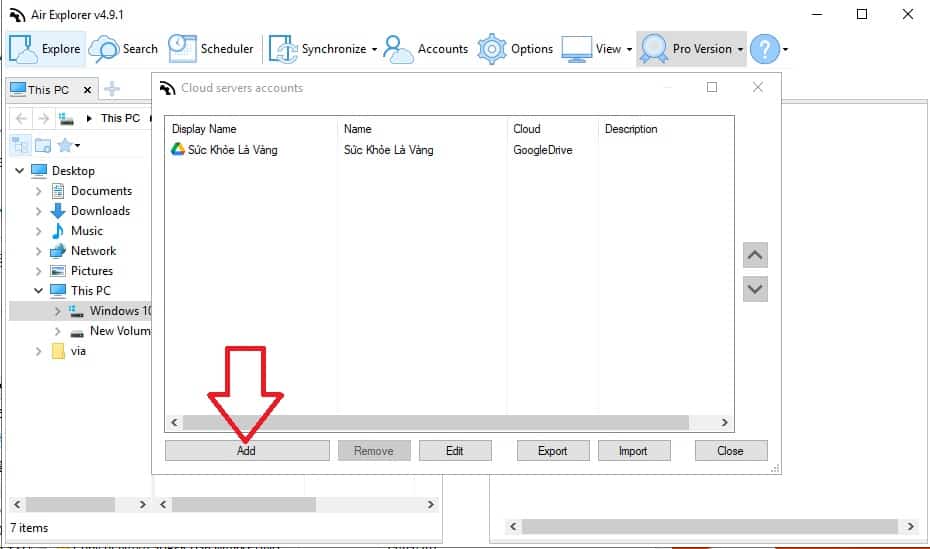Viewport: 930px width, 549px height.
Task: Open the Scheduler
Action: click(211, 49)
